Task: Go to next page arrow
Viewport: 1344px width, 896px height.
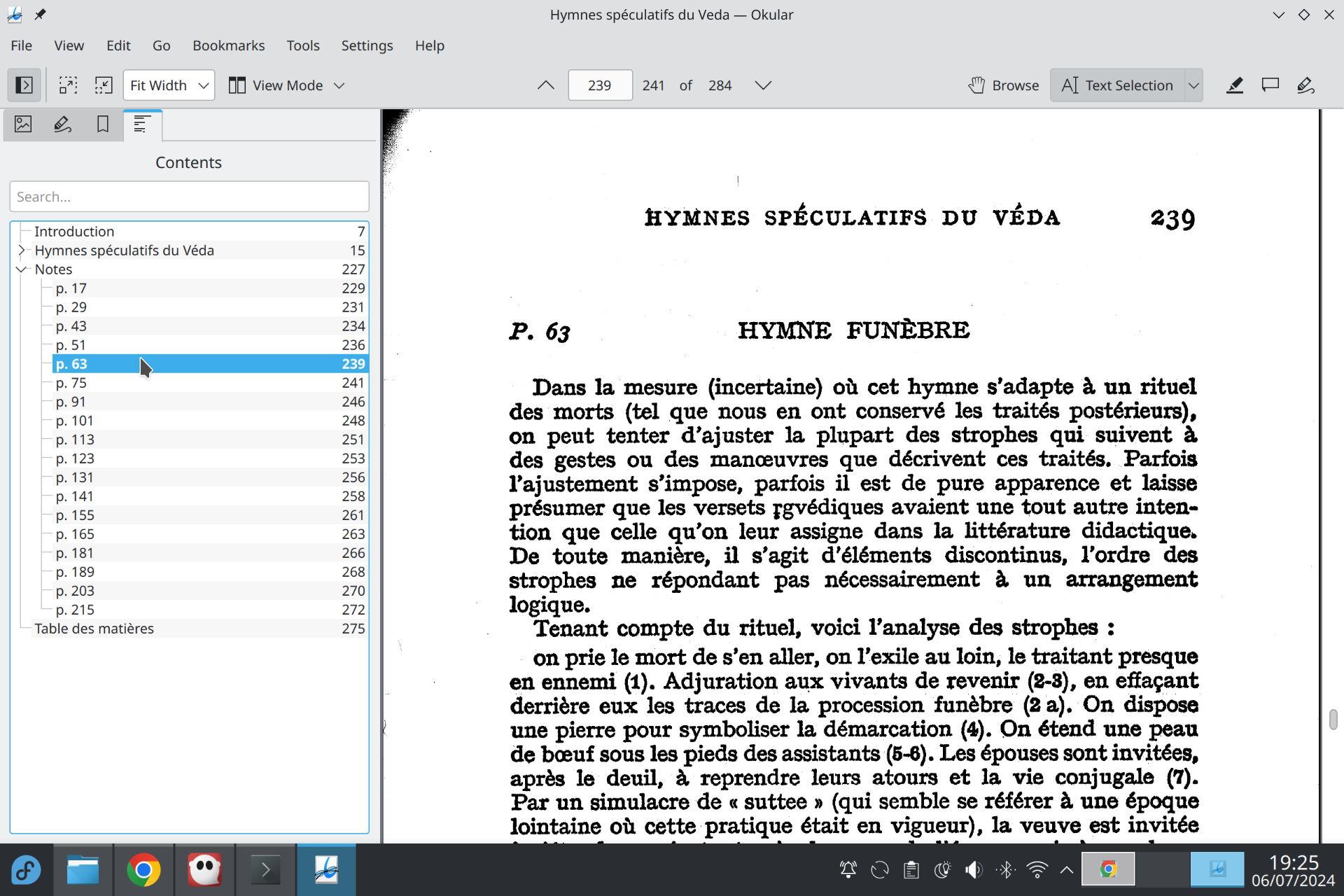Action: [763, 85]
